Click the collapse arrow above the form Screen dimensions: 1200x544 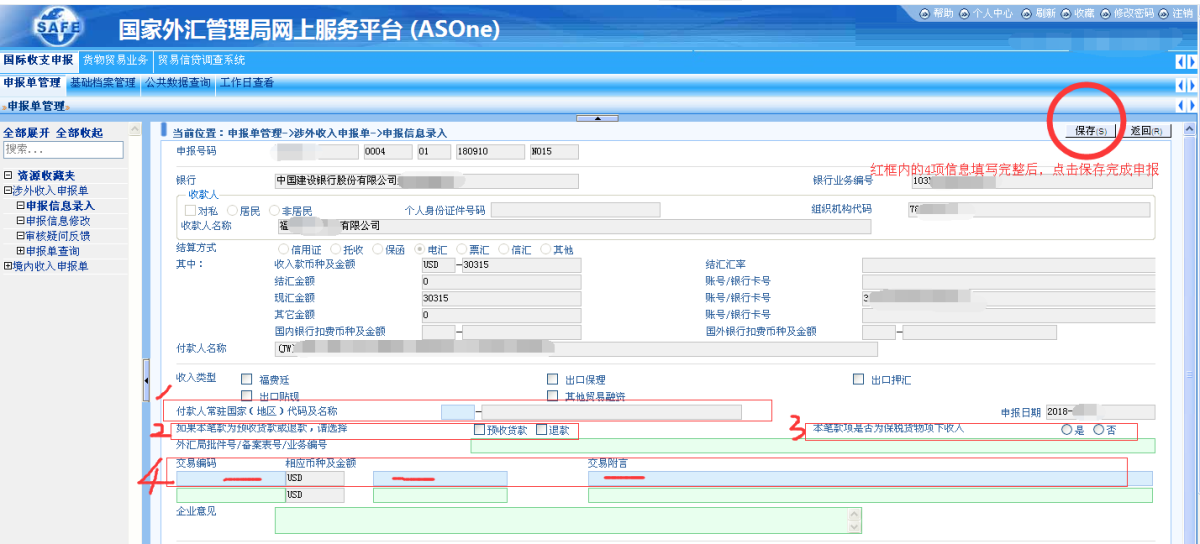(x=598, y=118)
